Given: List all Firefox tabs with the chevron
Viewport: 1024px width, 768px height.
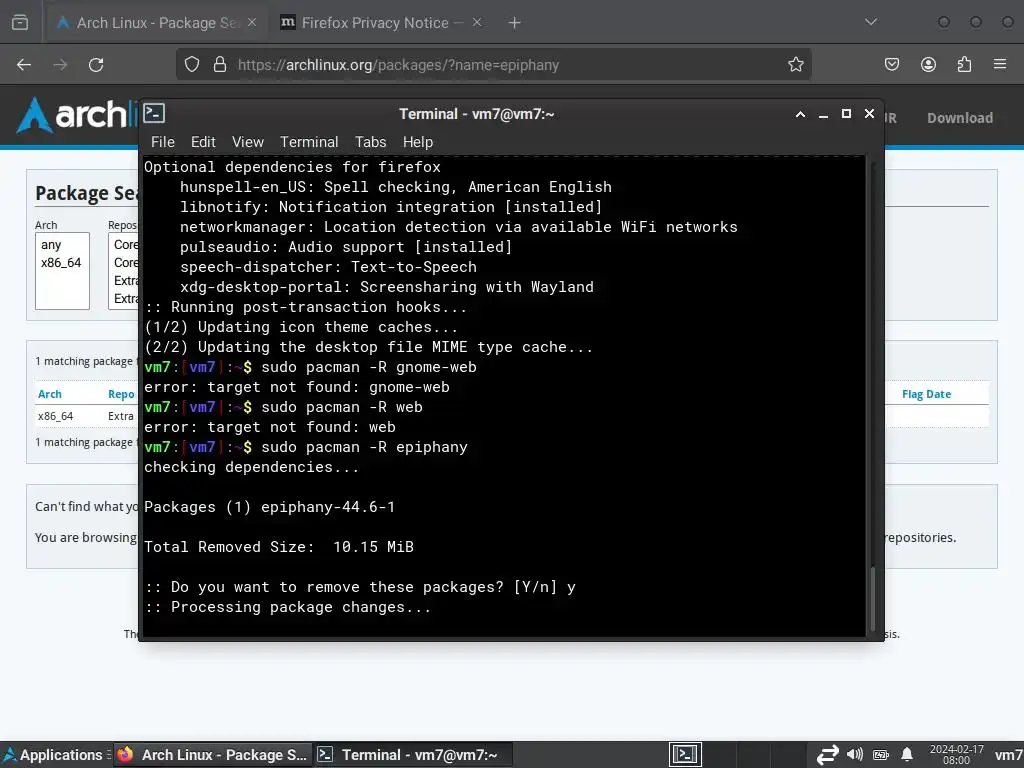Looking at the screenshot, I should (871, 22).
